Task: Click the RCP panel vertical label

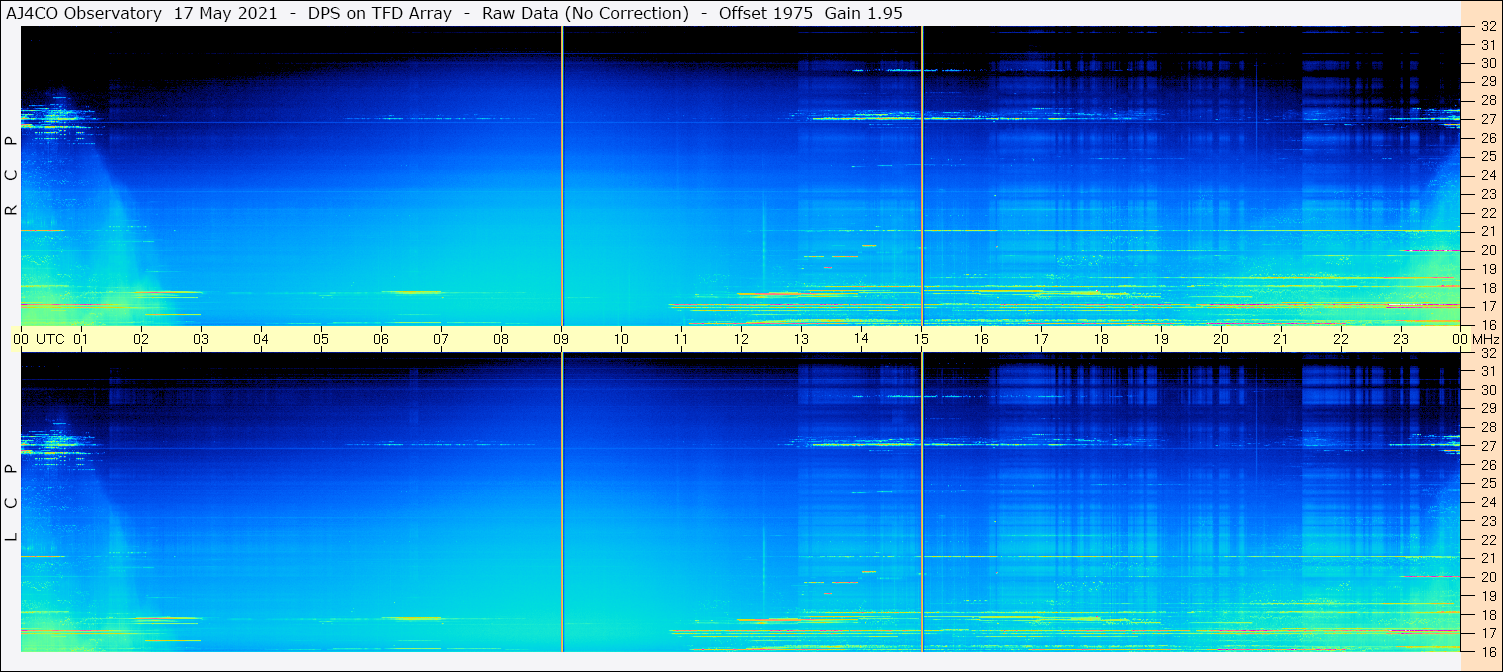Action: point(11,176)
